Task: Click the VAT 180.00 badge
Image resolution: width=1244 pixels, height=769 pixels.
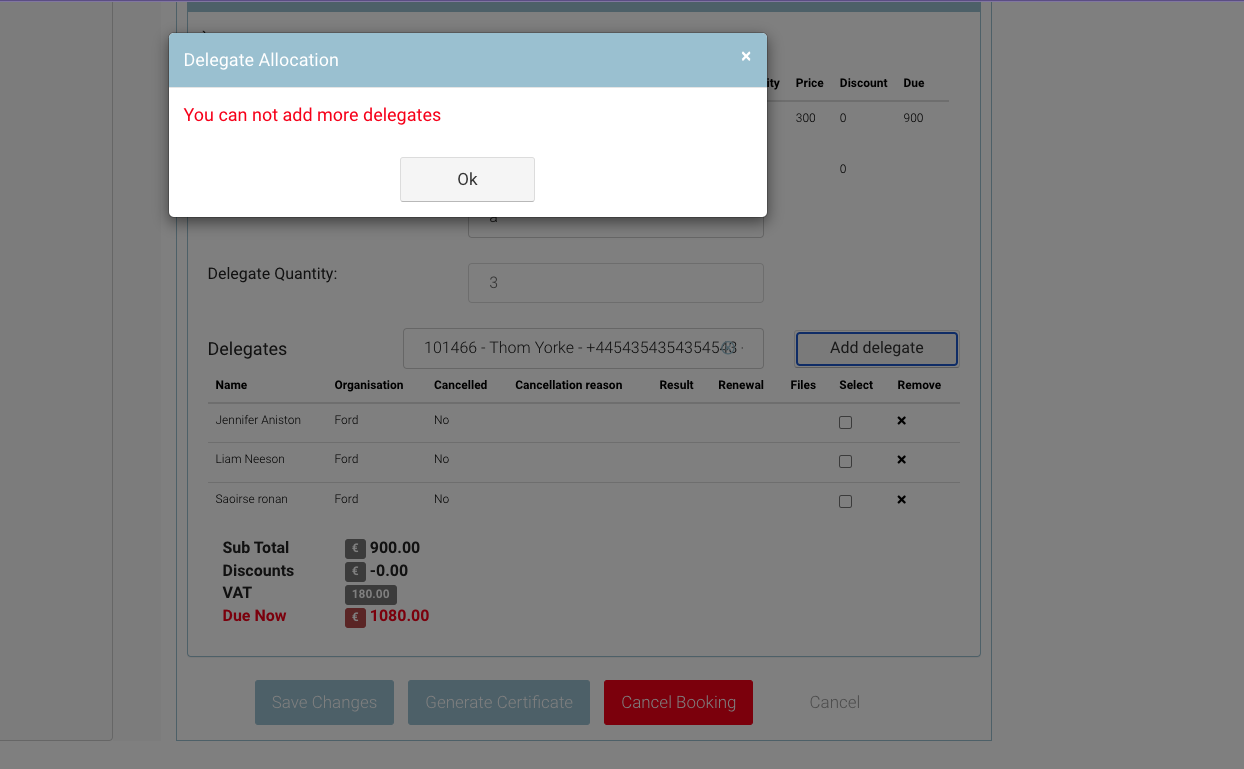Action: [x=370, y=594]
